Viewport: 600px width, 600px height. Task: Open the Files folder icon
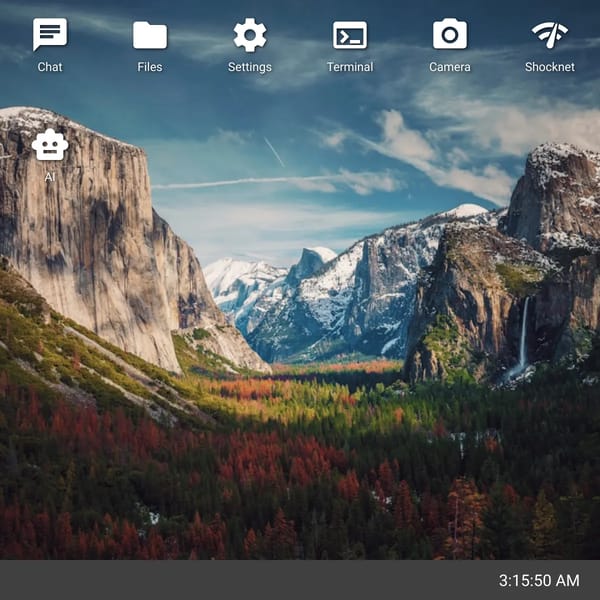coord(150,35)
